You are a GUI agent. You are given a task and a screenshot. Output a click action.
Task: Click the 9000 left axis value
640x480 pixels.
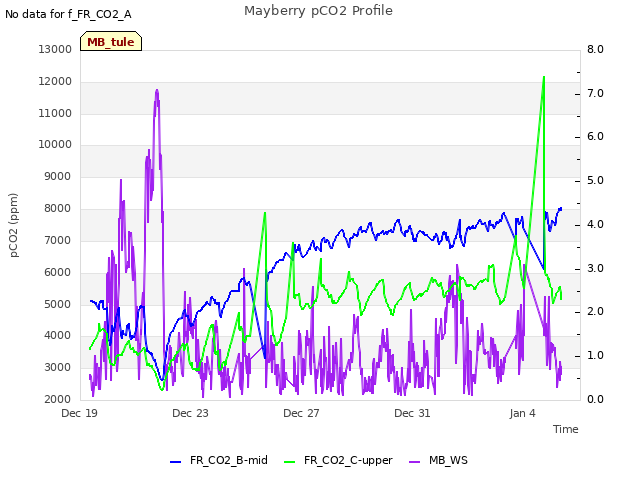tap(58, 176)
